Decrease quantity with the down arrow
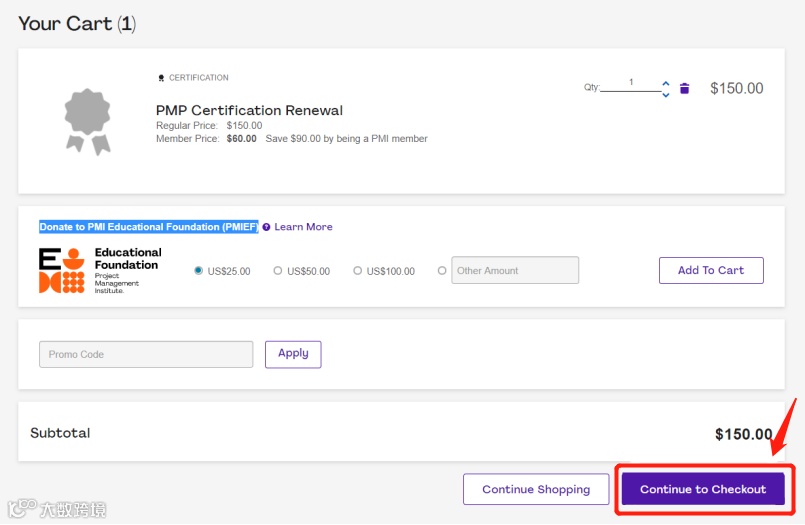Screen dimensions: 805x525 coord(665,94)
